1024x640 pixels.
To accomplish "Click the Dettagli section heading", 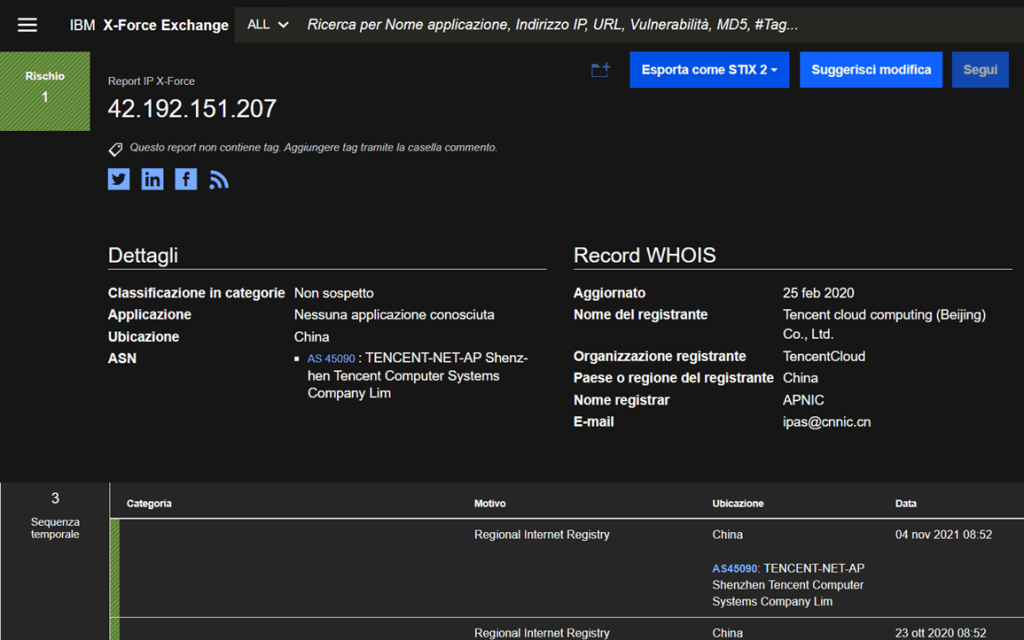I will click(x=143, y=255).
